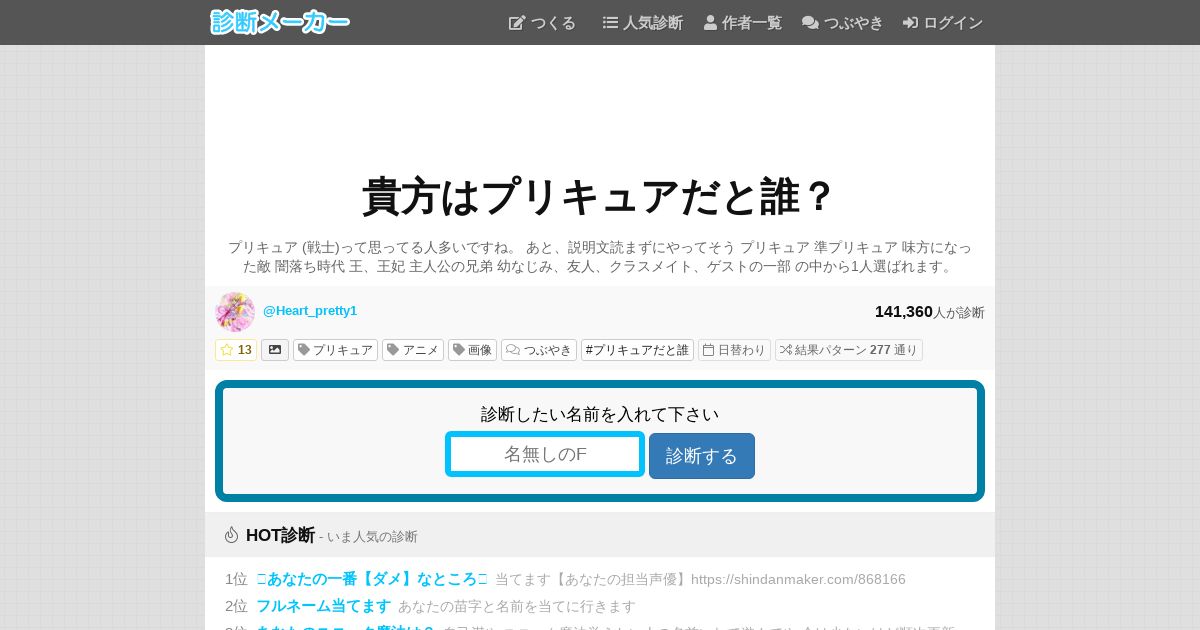This screenshot has width=1200, height=630.
Task: Click the 141,360人が診断 count text
Action: 930,312
